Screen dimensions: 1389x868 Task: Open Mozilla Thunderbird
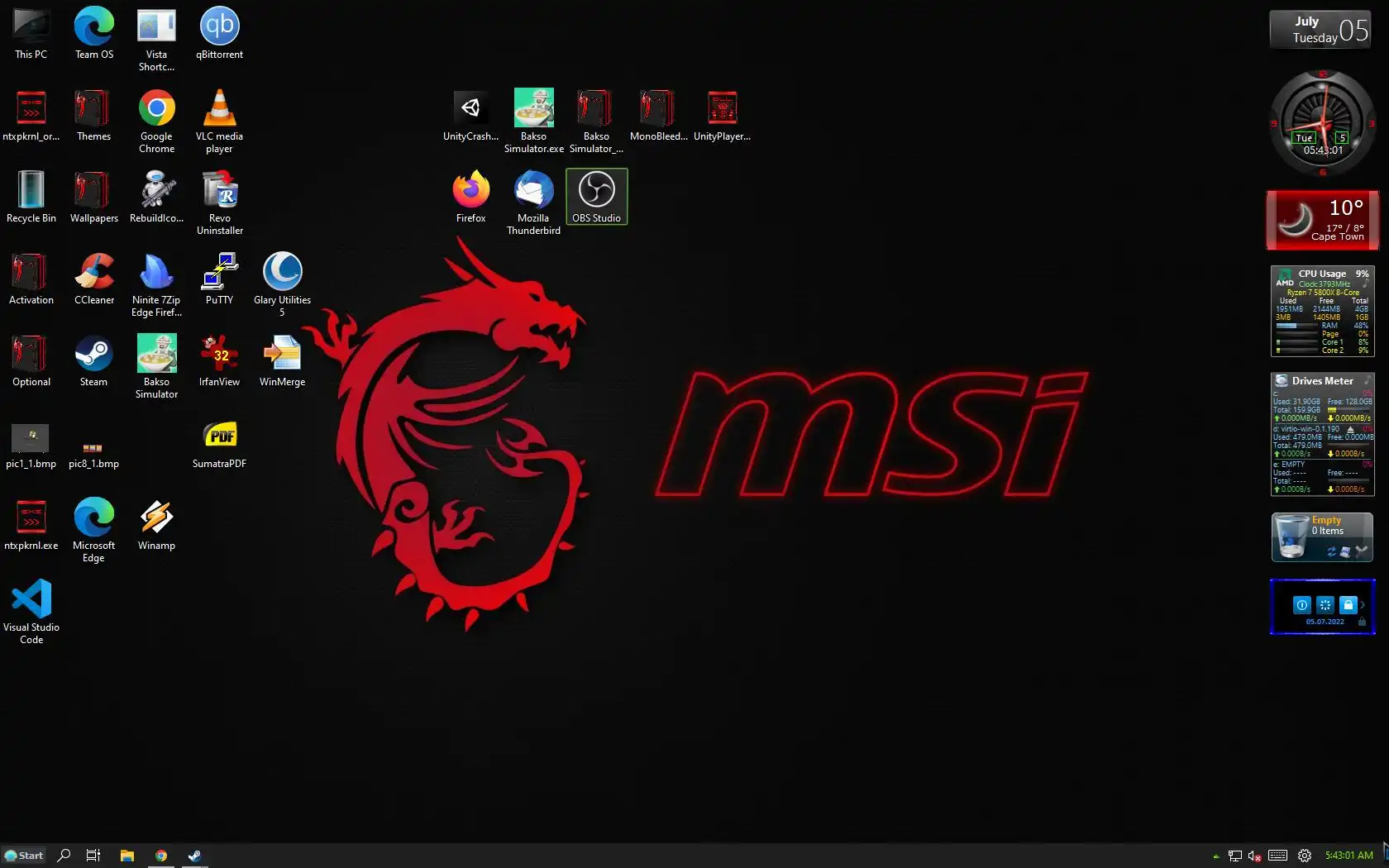click(x=533, y=203)
